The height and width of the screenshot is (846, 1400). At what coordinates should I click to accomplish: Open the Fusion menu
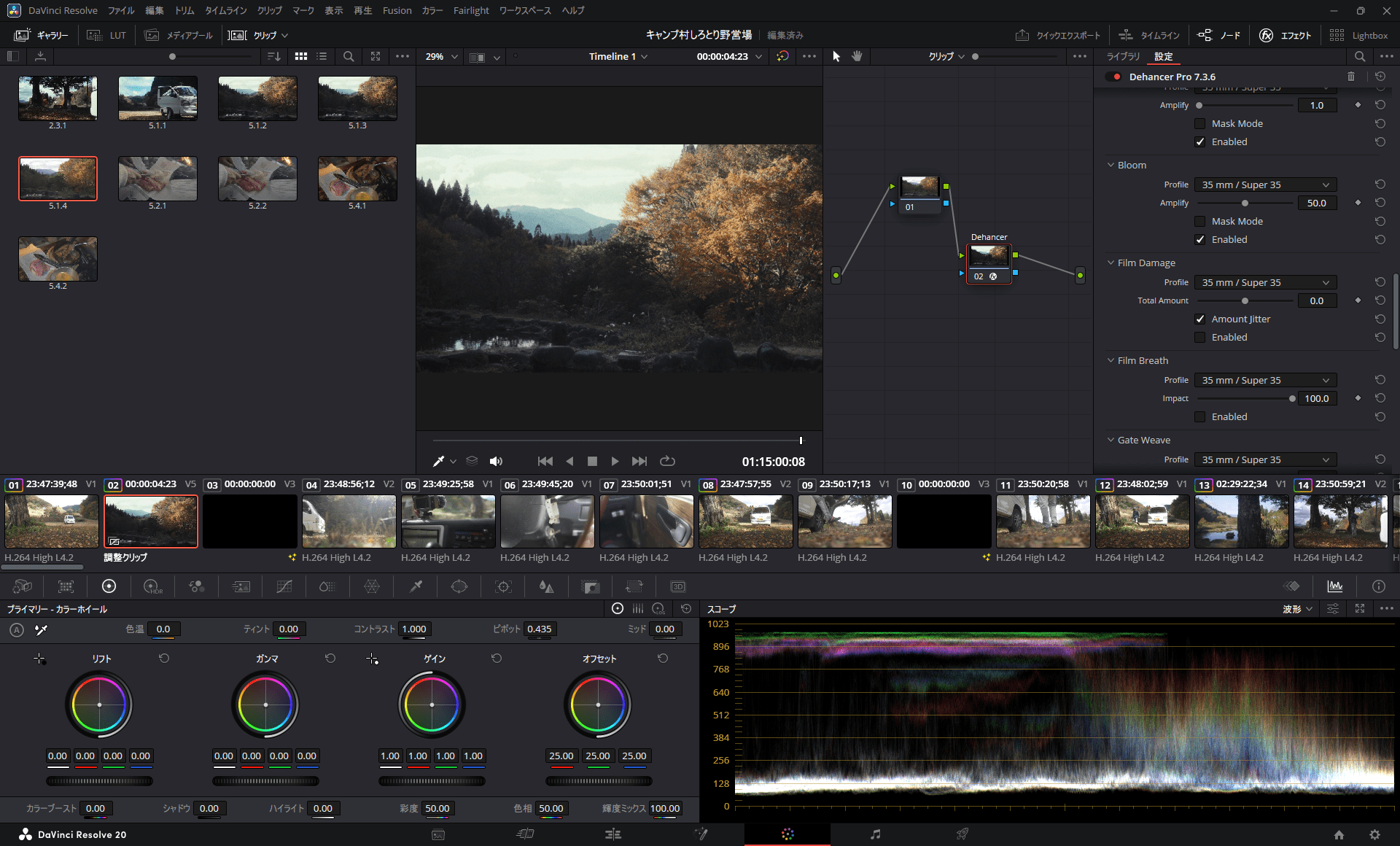(x=397, y=10)
